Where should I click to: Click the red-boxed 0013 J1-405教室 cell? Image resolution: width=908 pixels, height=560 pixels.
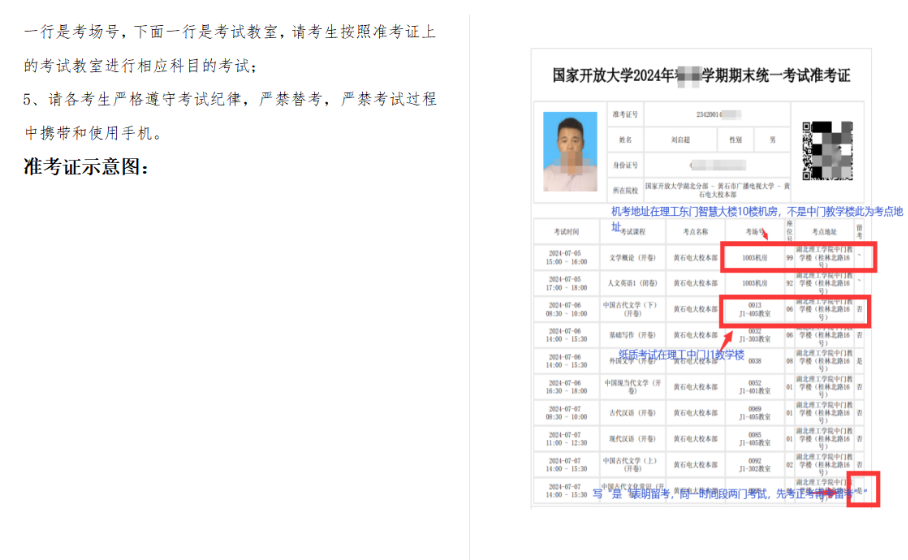[x=756, y=310]
